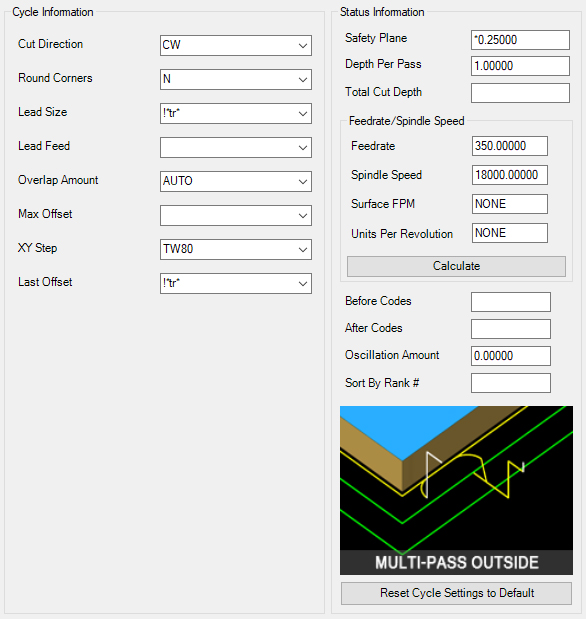The image size is (586, 619).
Task: Open the Max Offset dropdown
Action: click(236, 215)
